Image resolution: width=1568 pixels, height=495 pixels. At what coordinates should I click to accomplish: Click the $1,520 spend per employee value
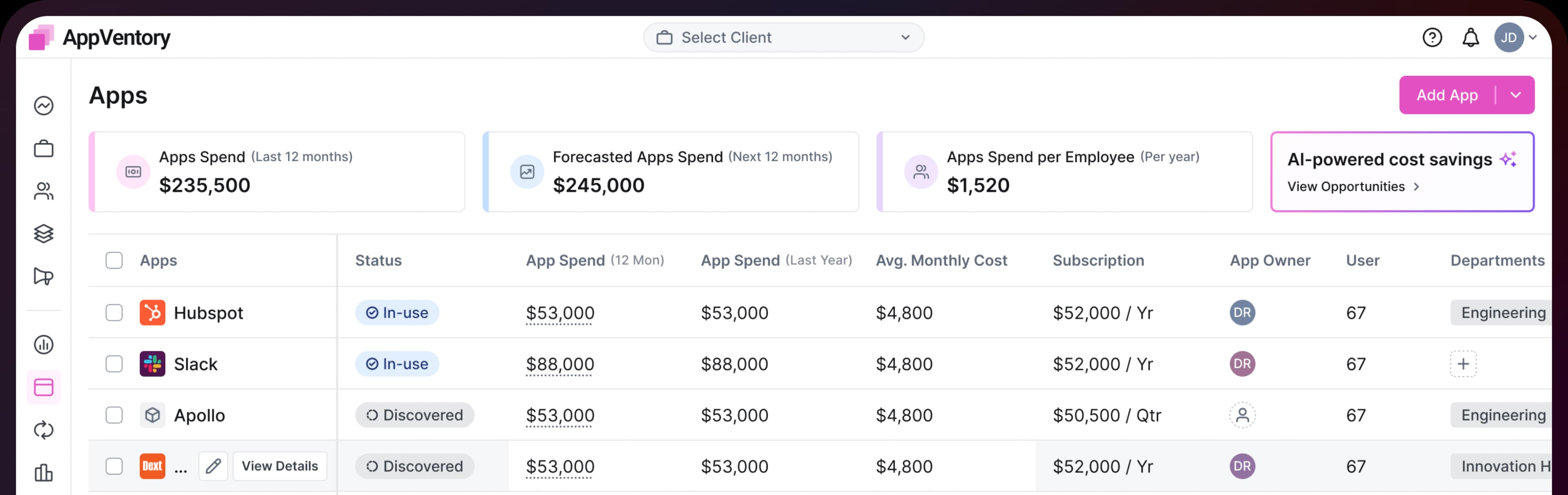point(978,185)
